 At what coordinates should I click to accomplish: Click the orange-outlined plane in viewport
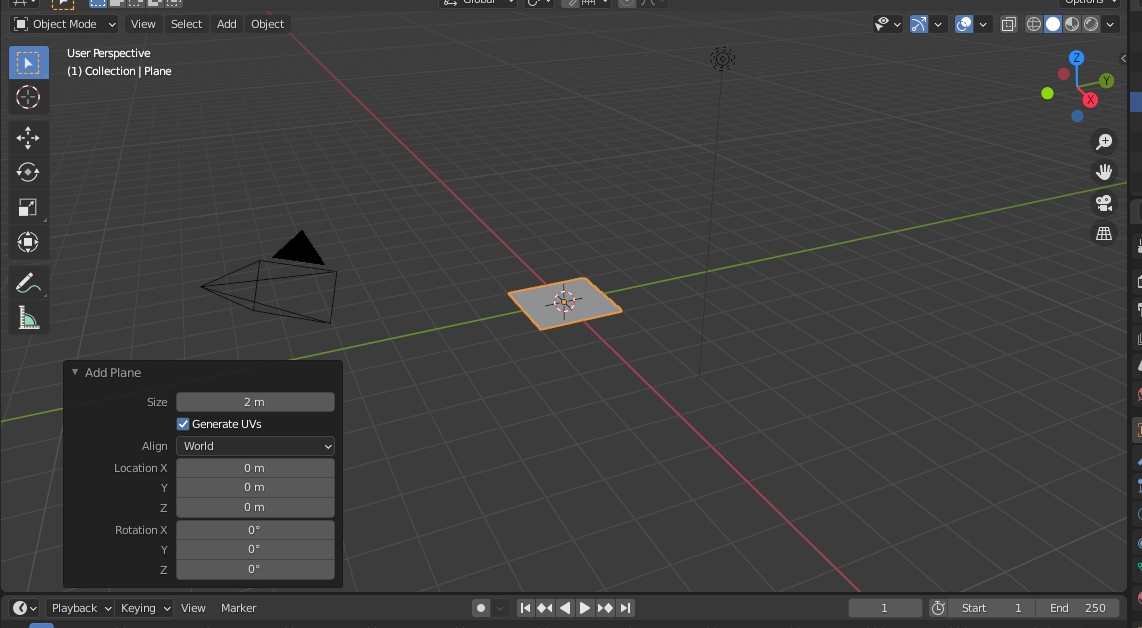[x=565, y=303]
